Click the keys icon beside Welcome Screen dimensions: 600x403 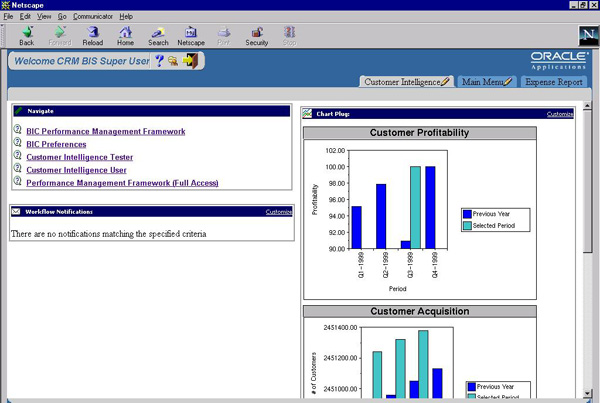tap(173, 61)
